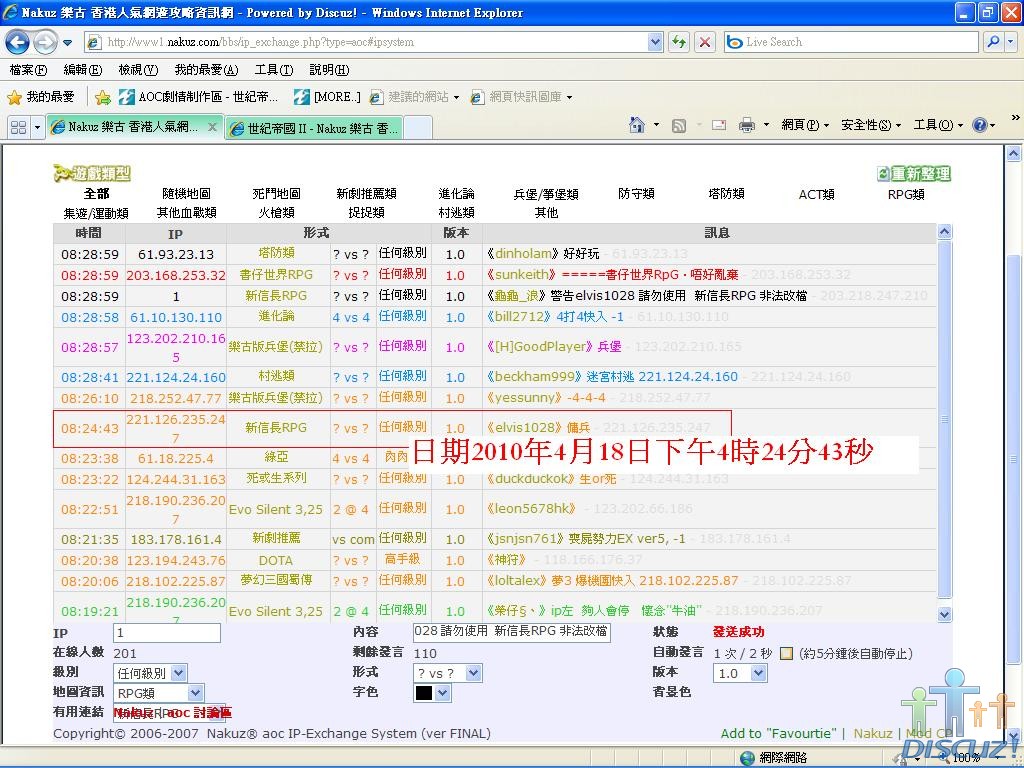Expand the 地圖資訊 RPG類 dropdown
Viewport: 1024px width, 768px height.
pos(158,693)
